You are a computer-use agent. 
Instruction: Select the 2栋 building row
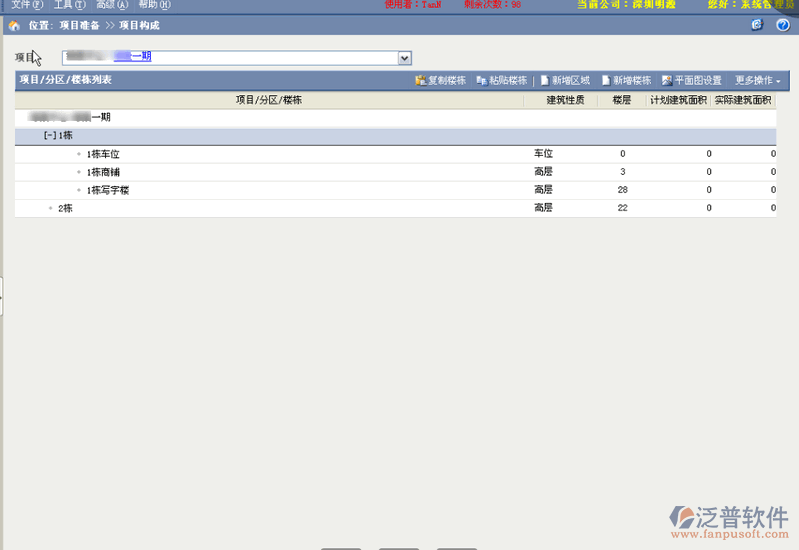[65, 208]
